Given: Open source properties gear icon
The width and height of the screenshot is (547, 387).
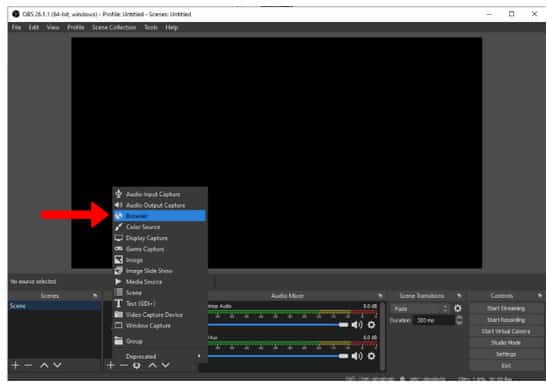Looking at the screenshot, I should coord(137,365).
